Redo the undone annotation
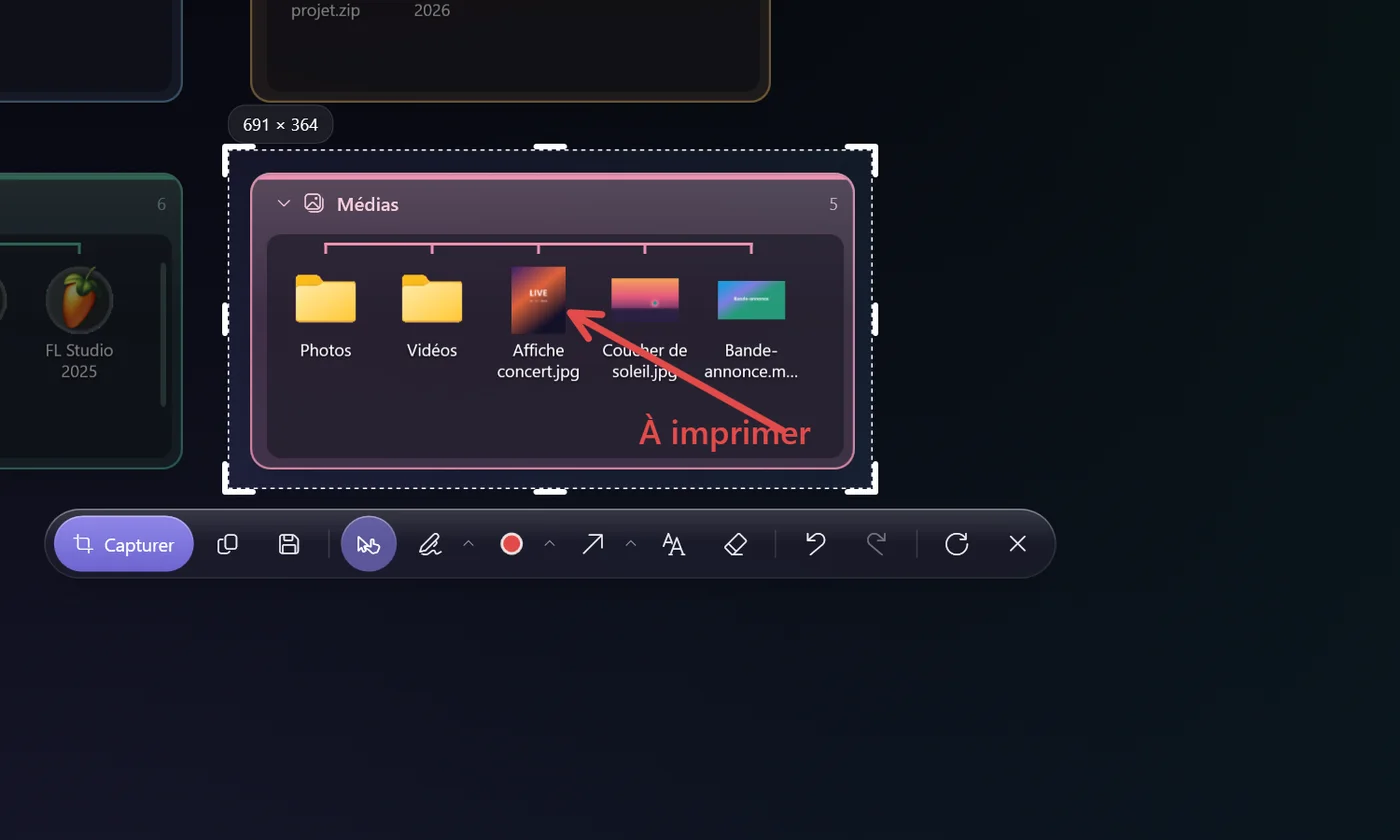 (x=876, y=544)
